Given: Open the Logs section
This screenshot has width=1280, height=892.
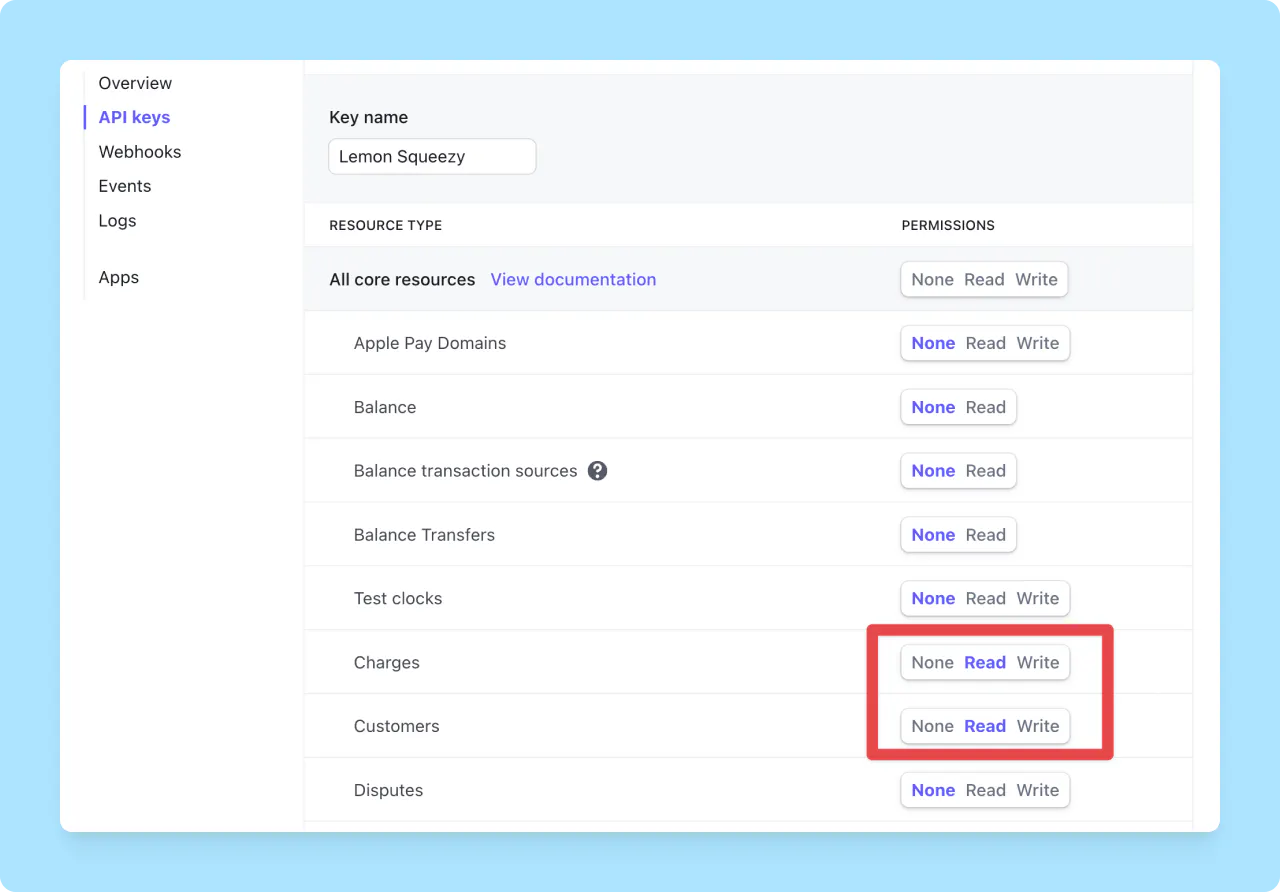Looking at the screenshot, I should coord(117,220).
